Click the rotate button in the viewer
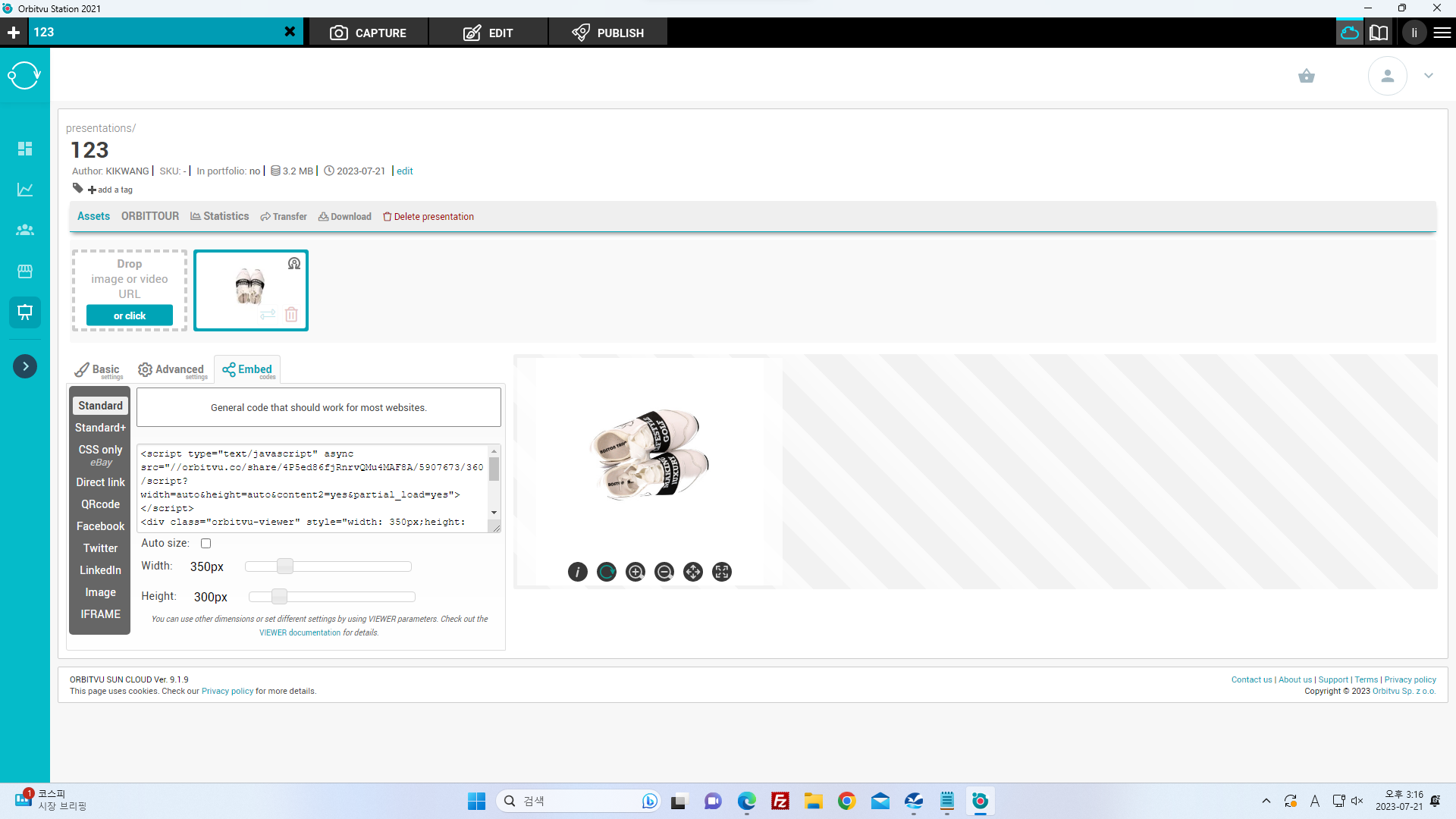Image resolution: width=1456 pixels, height=819 pixels. (x=607, y=572)
